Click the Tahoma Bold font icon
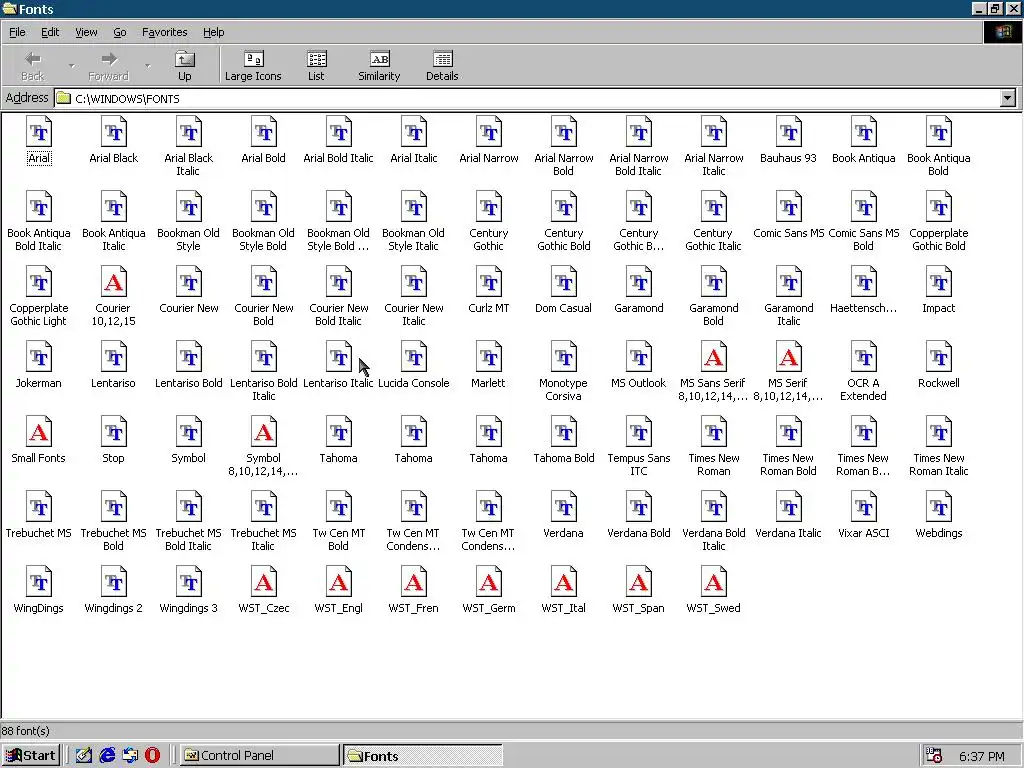The image size is (1024, 768). [564, 433]
